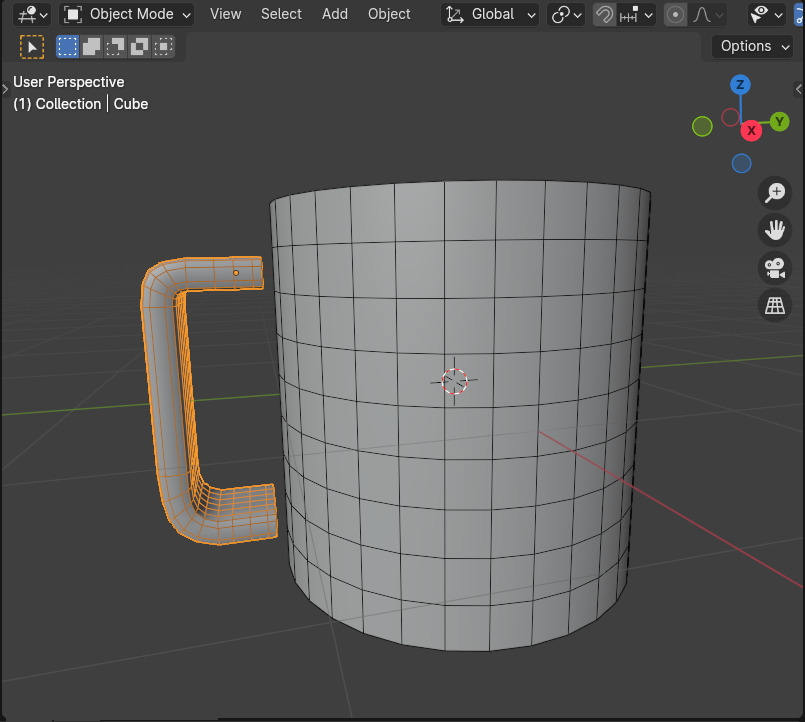Switch perspective/orthographic with the grid icon

pos(775,306)
